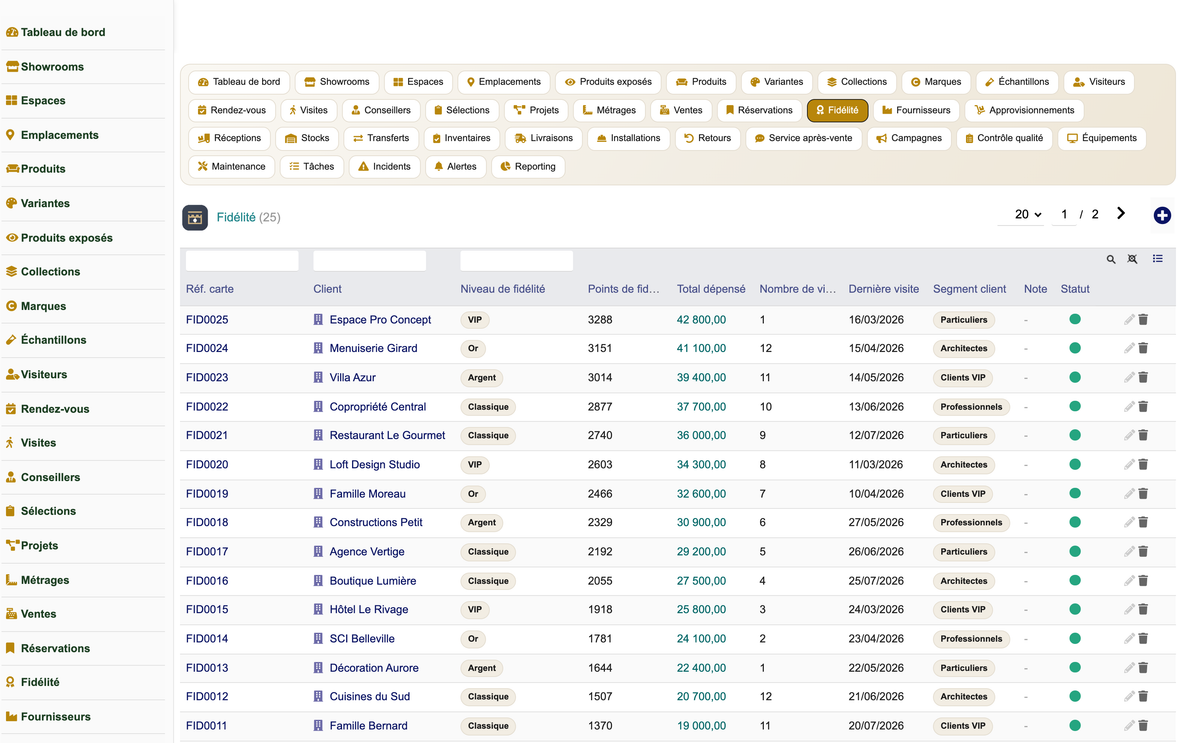
Task: Sort by the Dernière visite column header
Action: coord(884,289)
